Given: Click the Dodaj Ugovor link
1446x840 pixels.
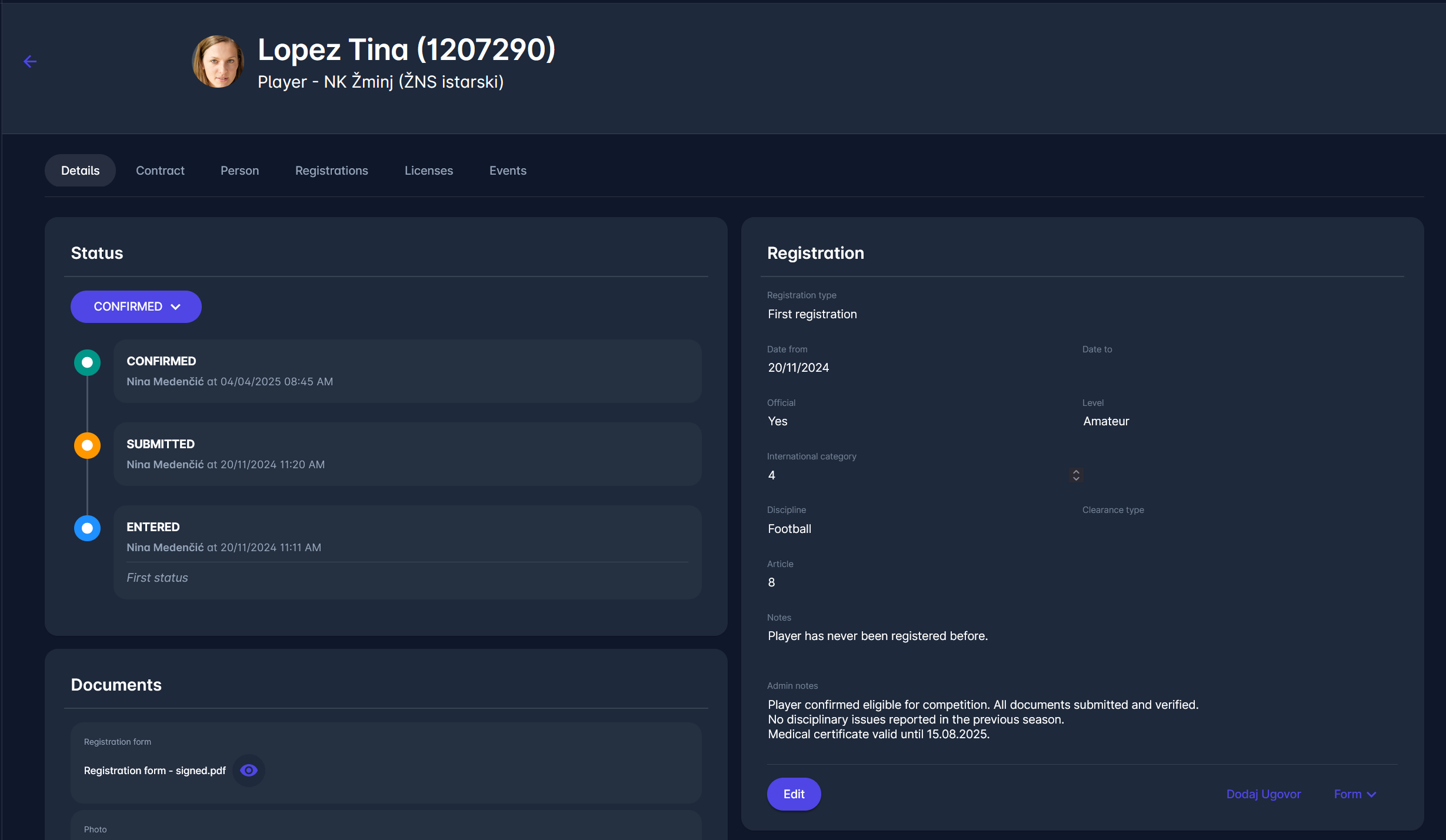Looking at the screenshot, I should tap(1263, 794).
